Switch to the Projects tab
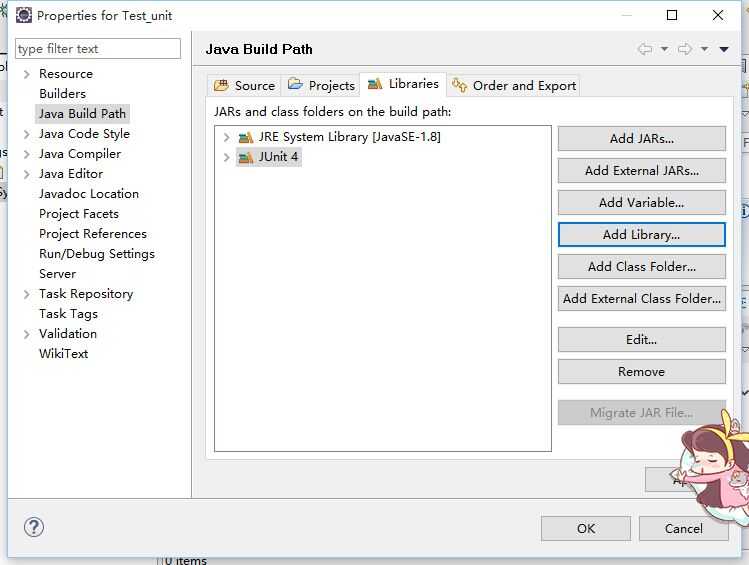749x565 pixels. pos(321,85)
